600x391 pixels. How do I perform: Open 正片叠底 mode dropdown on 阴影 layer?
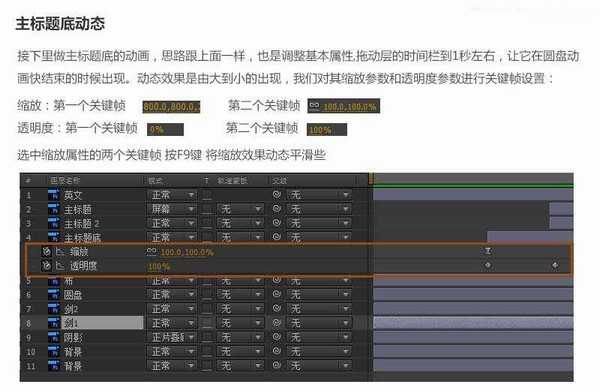point(171,337)
